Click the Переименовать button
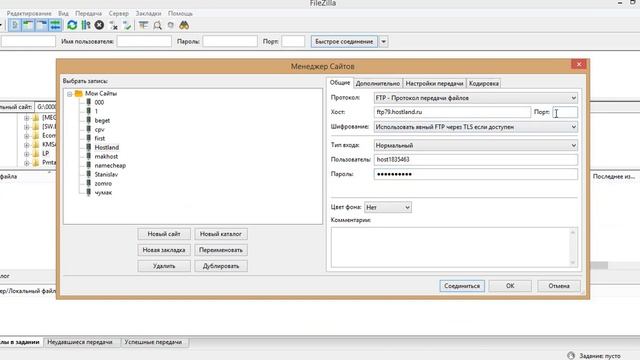This screenshot has height=360, width=640. coord(221,250)
